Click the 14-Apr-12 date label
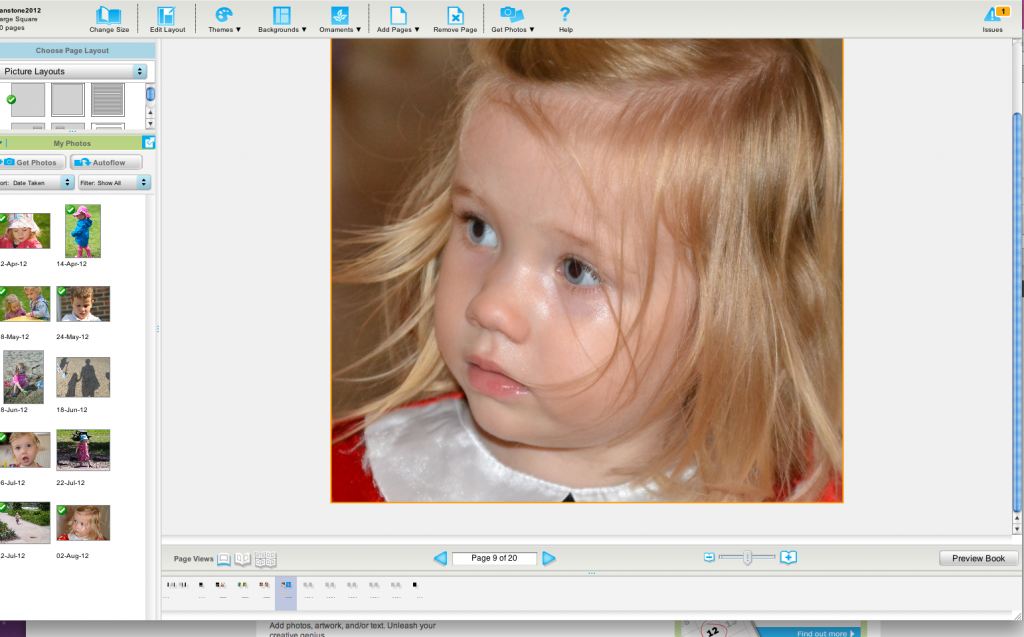Viewport: 1024px width, 637px height. coord(71,264)
